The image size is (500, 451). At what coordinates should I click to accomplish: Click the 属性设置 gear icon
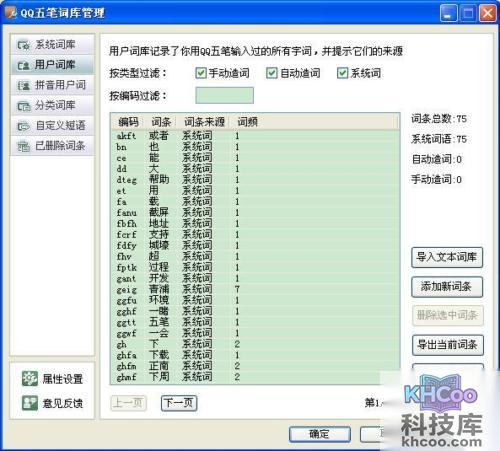coord(30,379)
